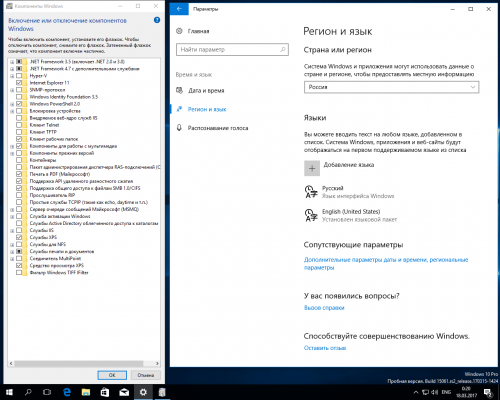Click the back arrow in Settings window

[x=179, y=9]
